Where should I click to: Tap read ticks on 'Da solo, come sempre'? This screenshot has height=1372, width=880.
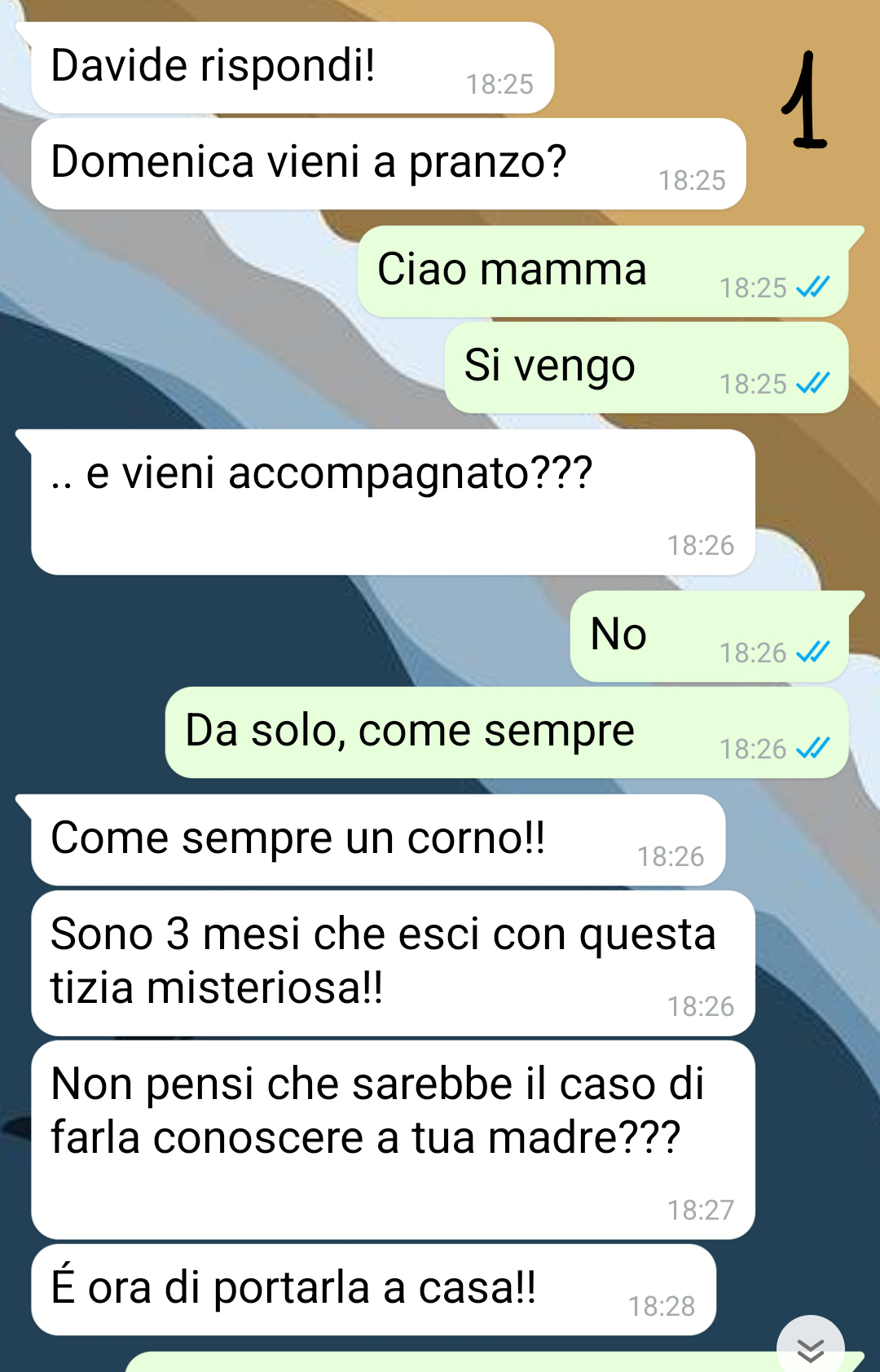(x=813, y=748)
